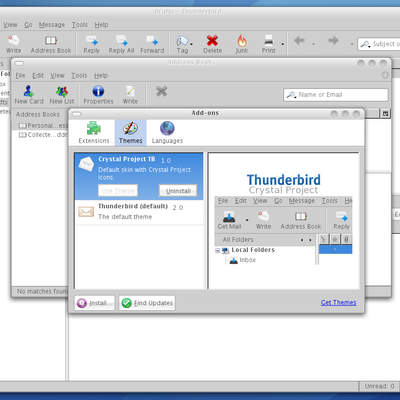Go back with left arrow in main toolbar
Screen dimensions: 400x400
(x=299, y=41)
